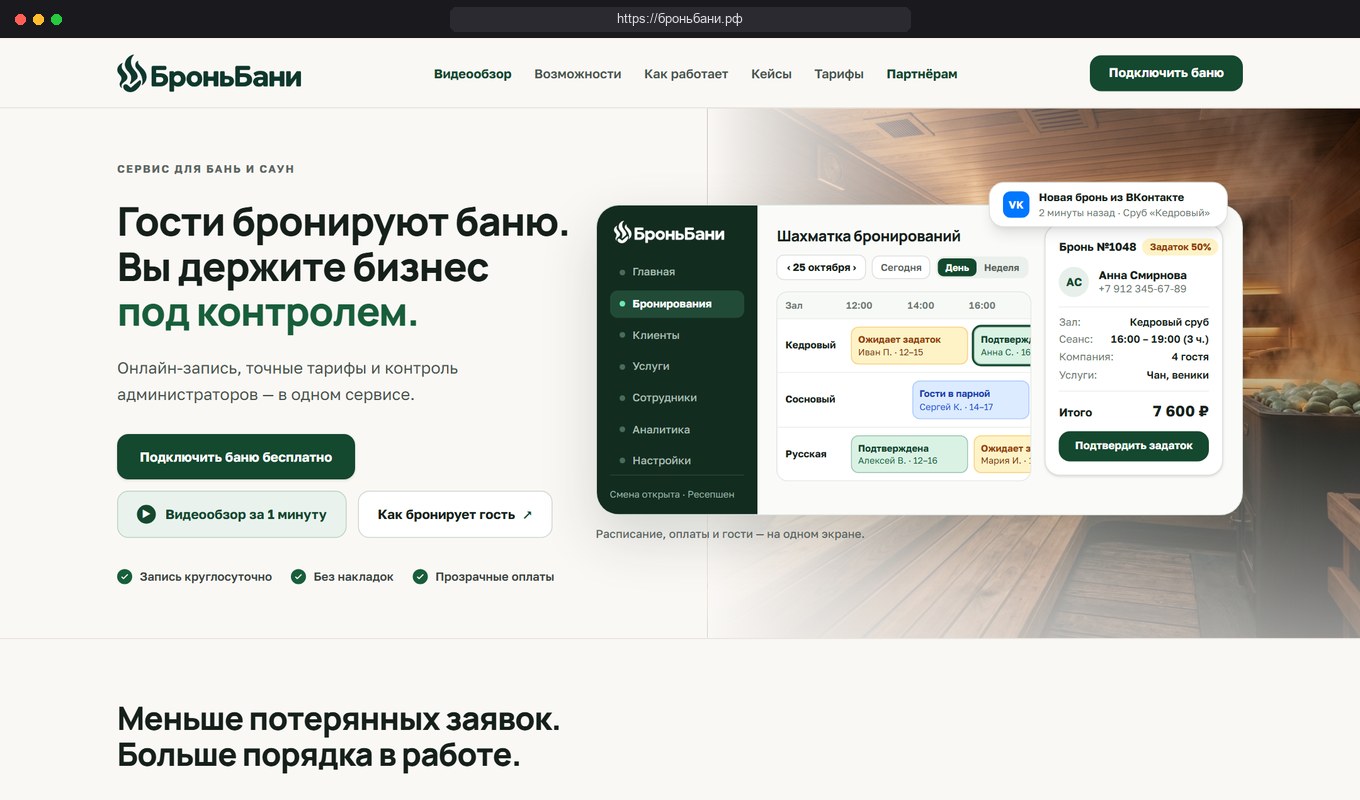Click the Задаток 50% badge
1360x800 pixels.
[x=1180, y=247]
